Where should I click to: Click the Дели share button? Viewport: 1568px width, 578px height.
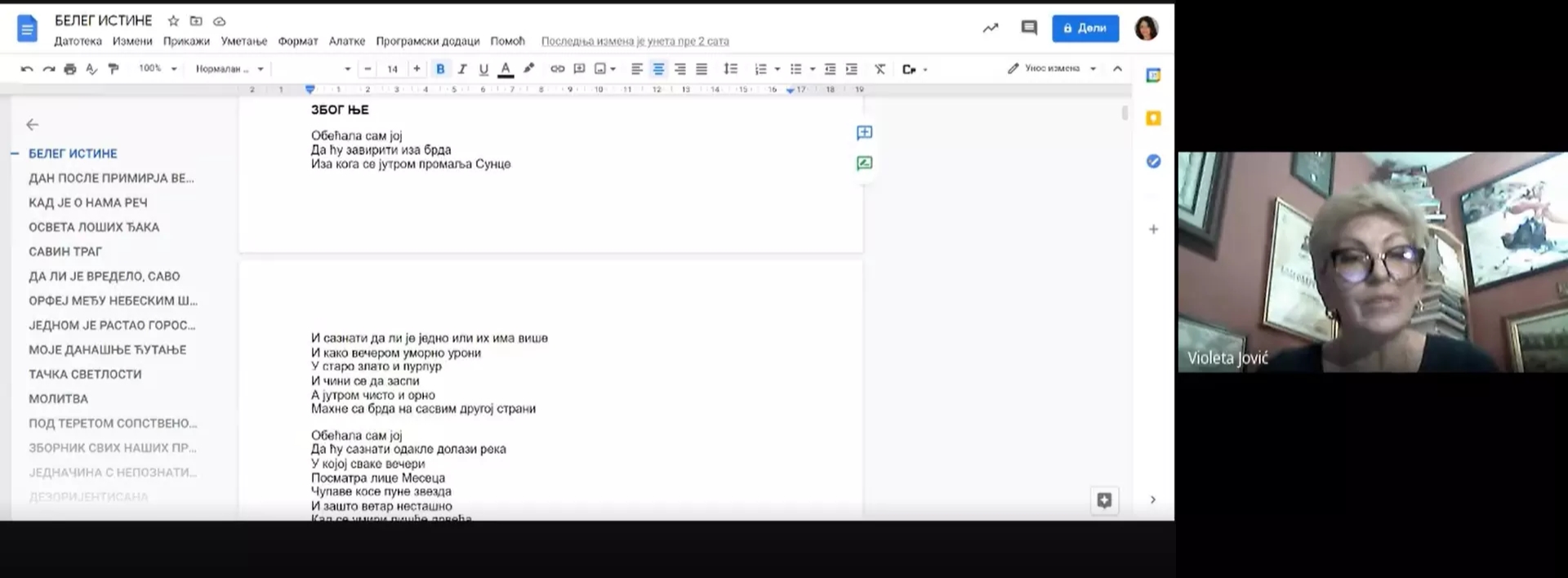1085,28
